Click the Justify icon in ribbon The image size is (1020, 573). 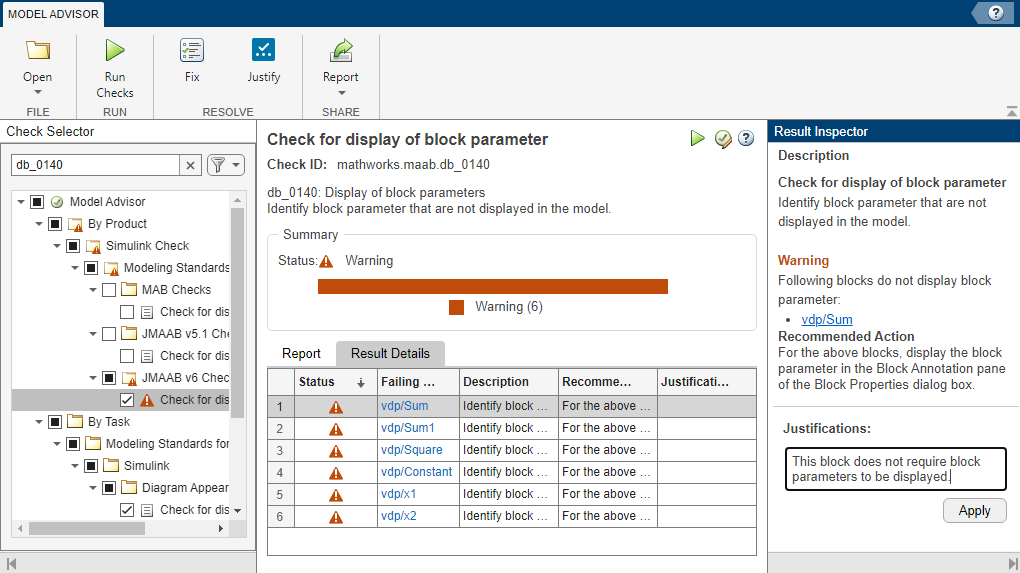coord(264,51)
